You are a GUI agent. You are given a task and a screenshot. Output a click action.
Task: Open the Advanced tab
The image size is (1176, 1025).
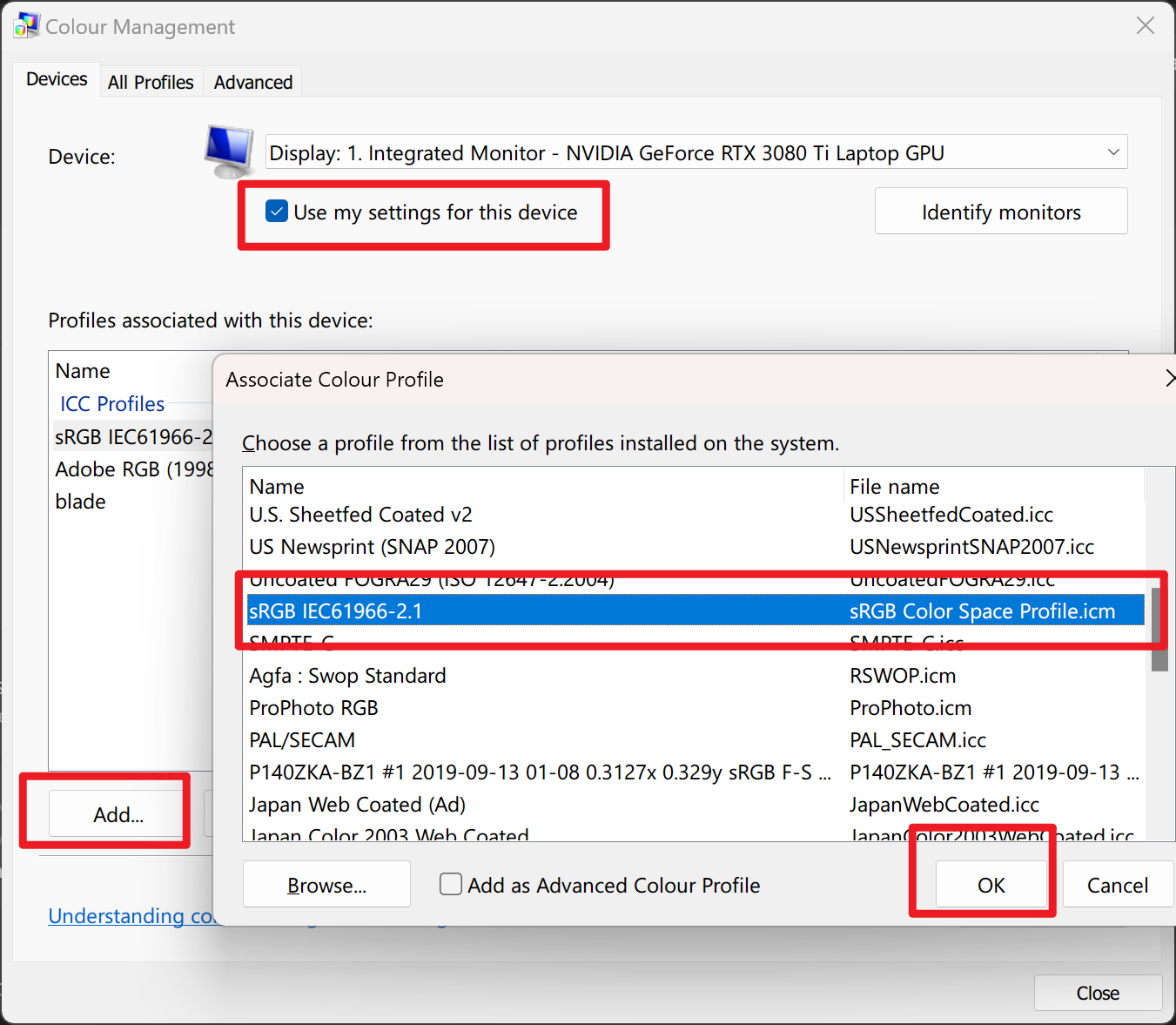253,82
